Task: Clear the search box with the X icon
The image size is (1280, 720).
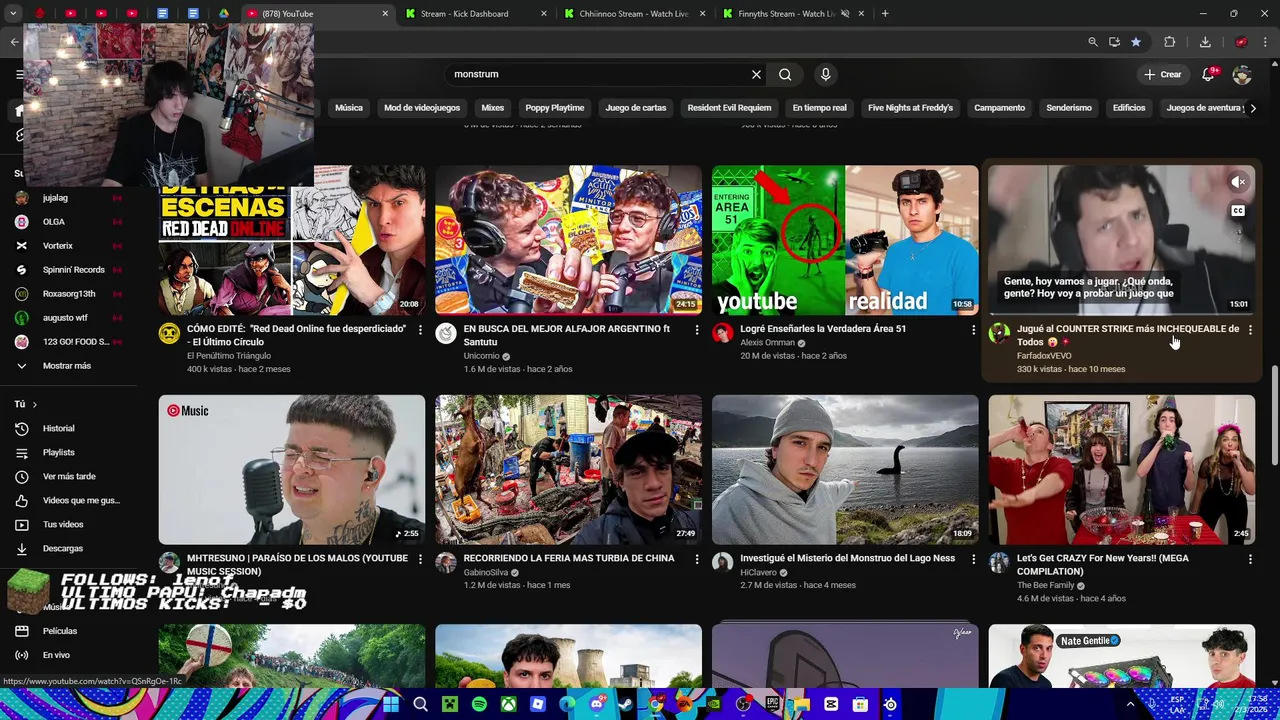Action: tap(756, 74)
